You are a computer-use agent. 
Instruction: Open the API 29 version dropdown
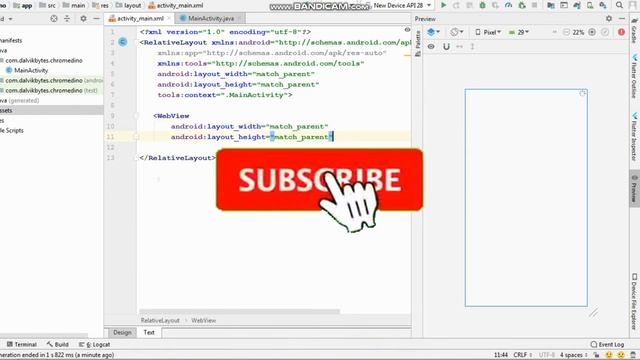519,32
